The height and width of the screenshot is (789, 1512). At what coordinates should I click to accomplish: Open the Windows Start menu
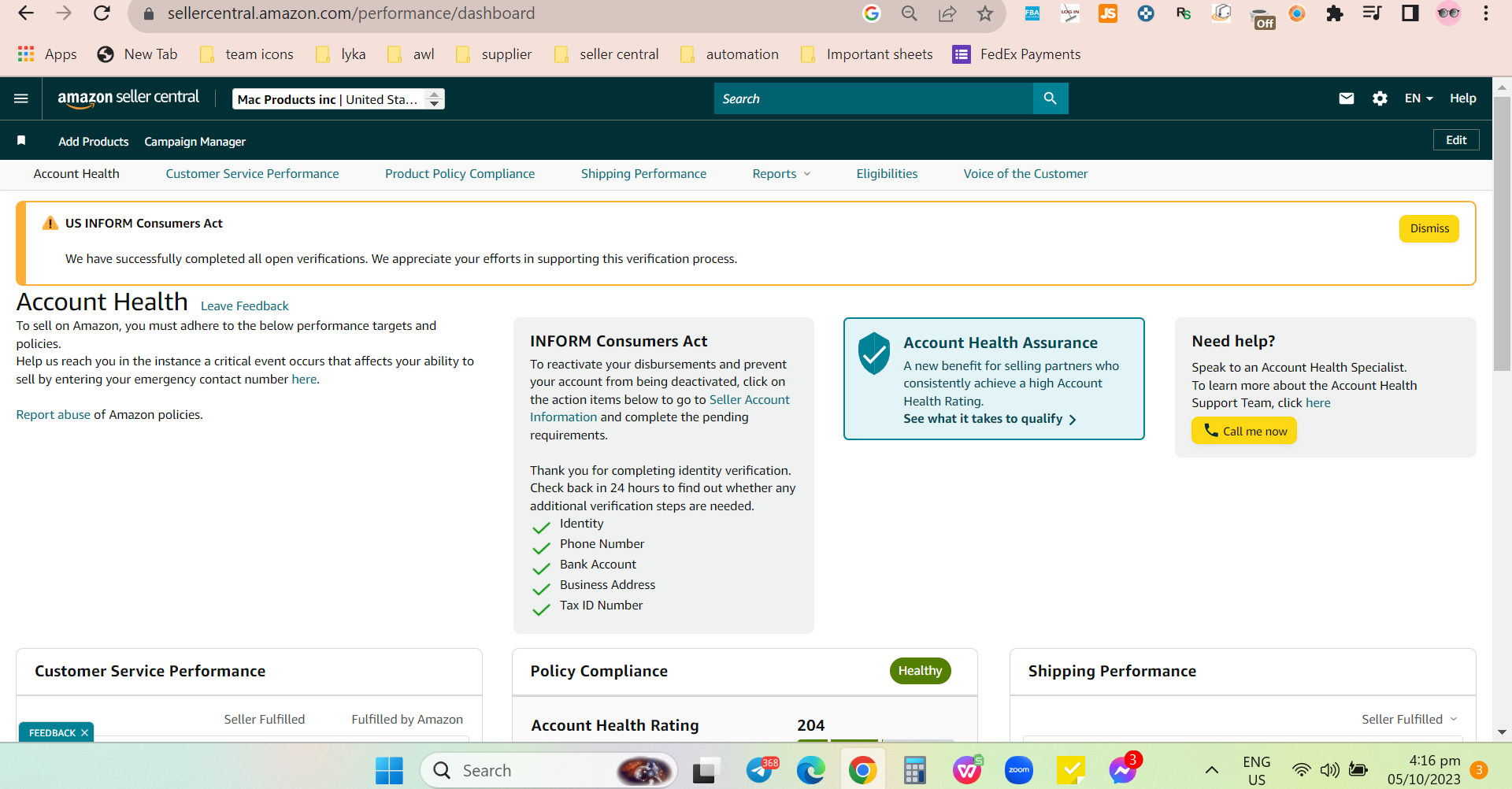pos(389,770)
